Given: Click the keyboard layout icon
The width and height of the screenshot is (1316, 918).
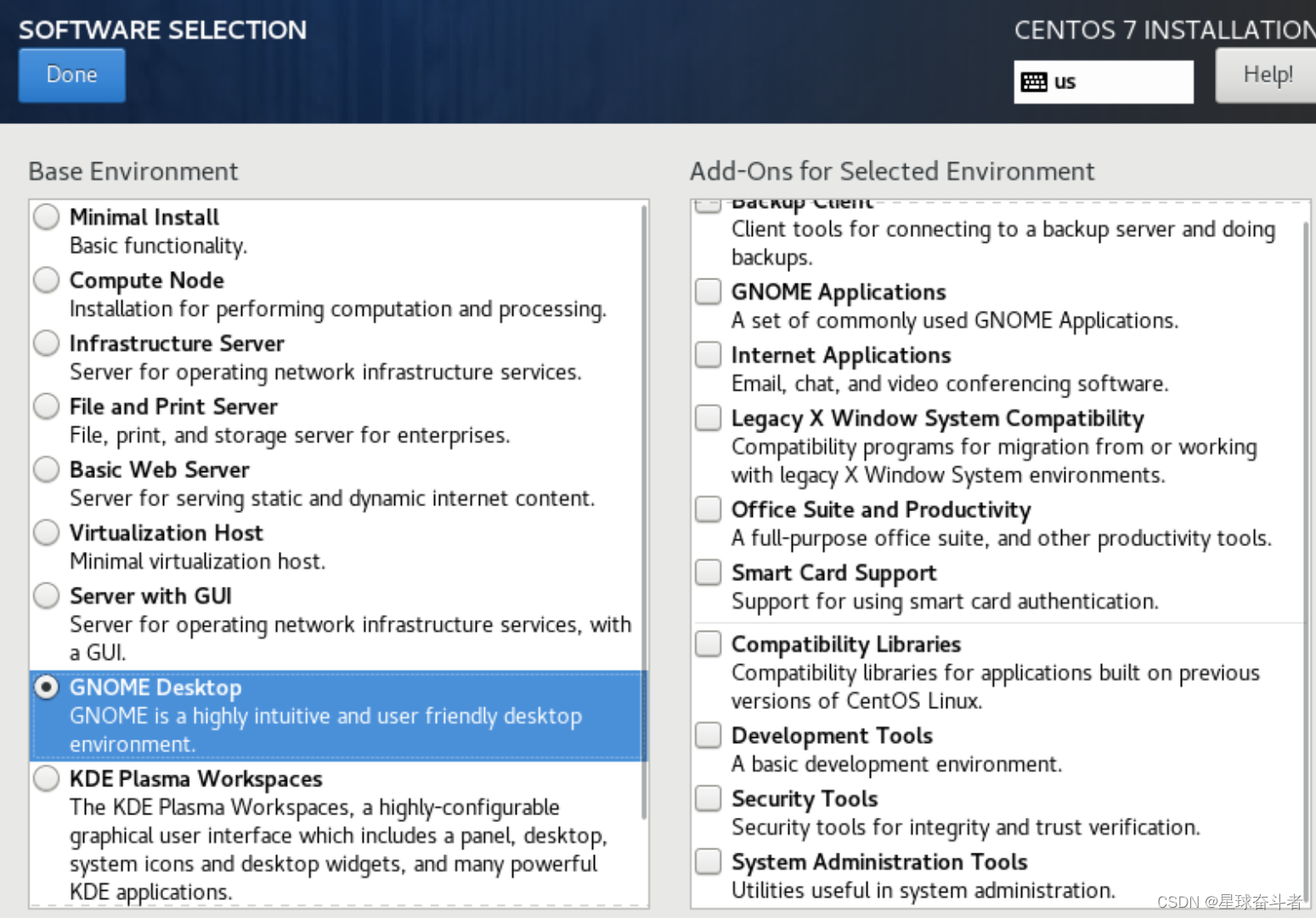Looking at the screenshot, I should pos(1034,82).
